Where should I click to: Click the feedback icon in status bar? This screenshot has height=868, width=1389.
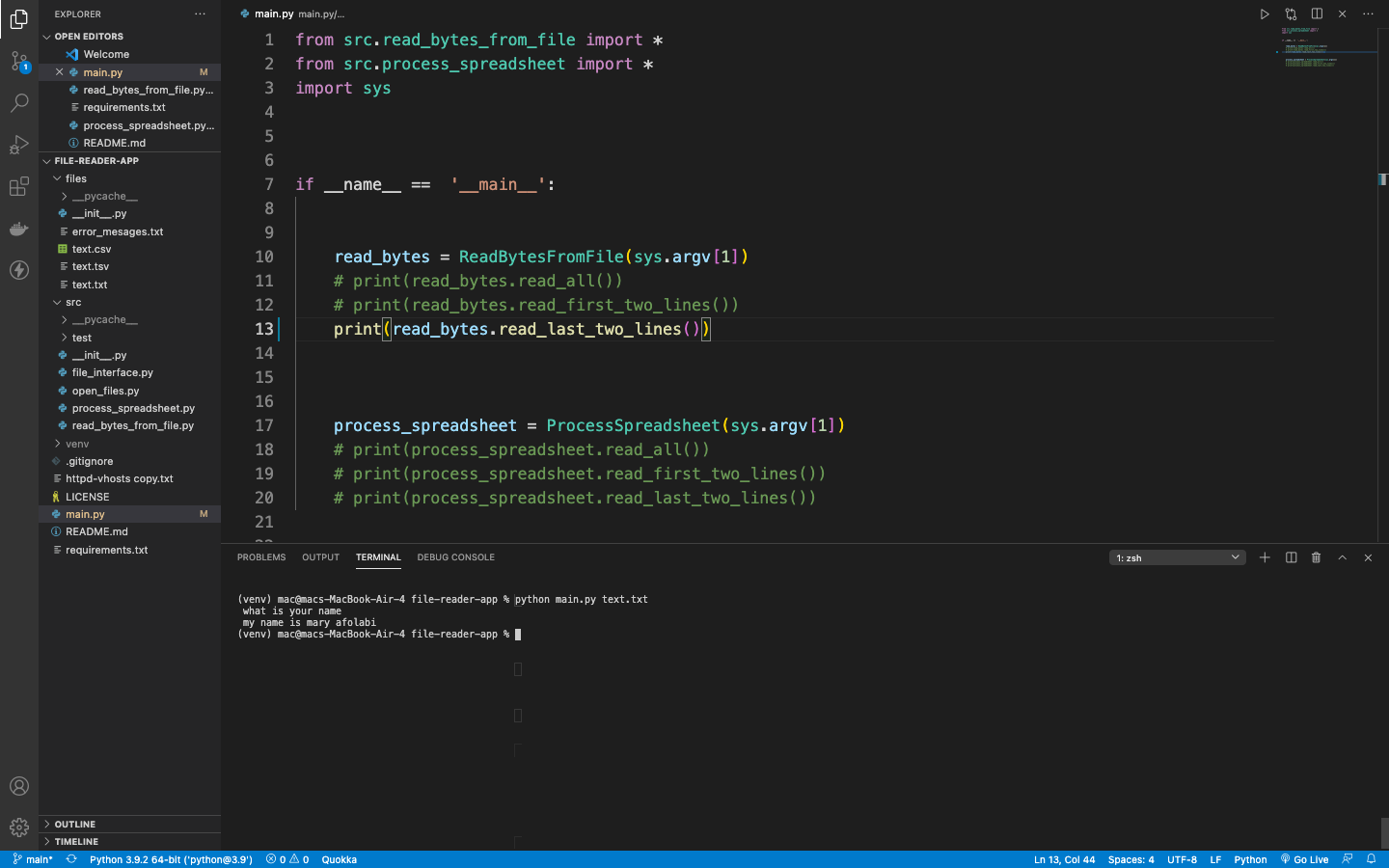click(x=1348, y=859)
